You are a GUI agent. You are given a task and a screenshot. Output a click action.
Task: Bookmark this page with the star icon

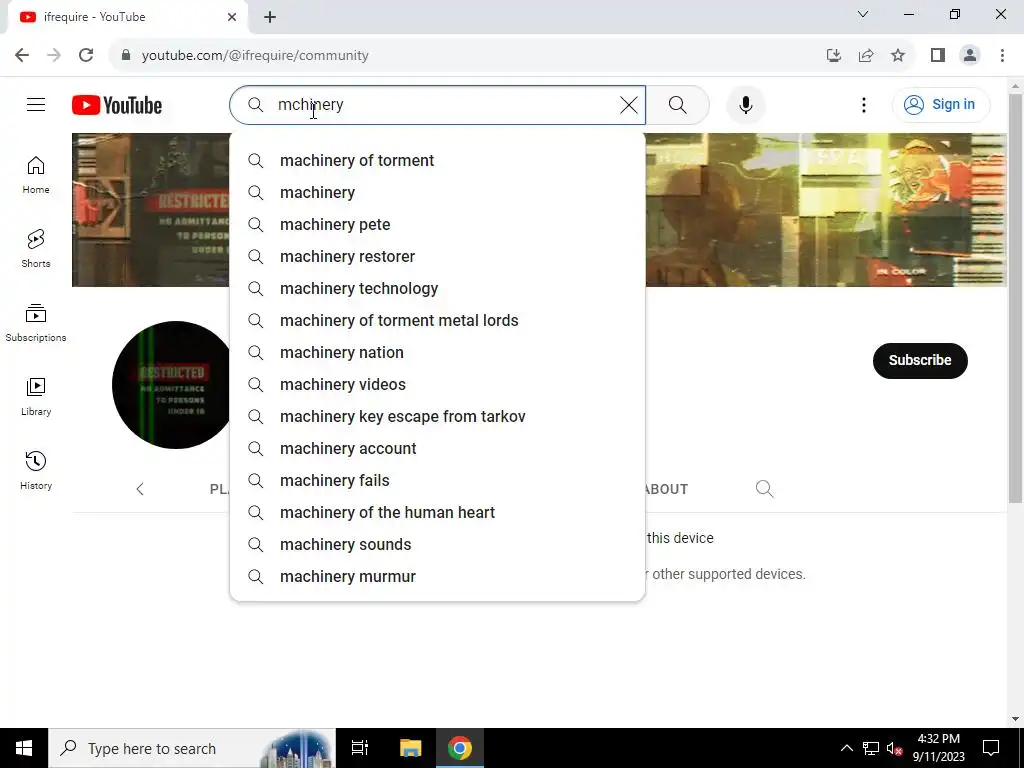coord(898,56)
